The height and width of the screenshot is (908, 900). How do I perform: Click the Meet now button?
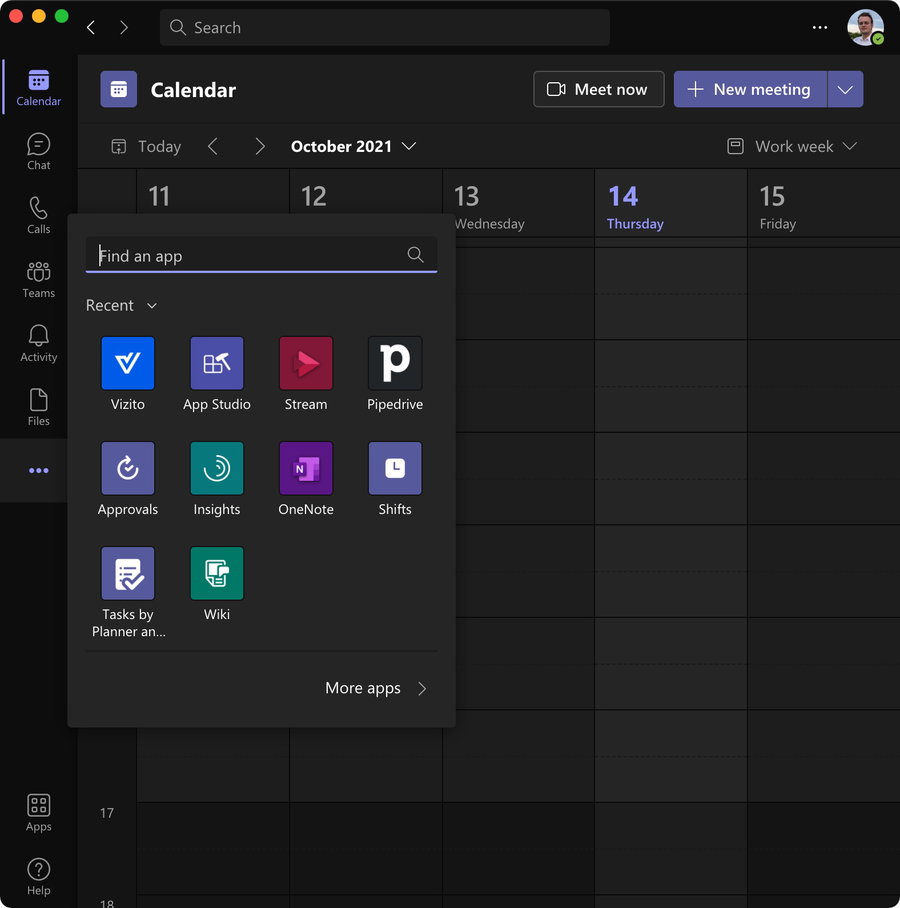click(598, 89)
